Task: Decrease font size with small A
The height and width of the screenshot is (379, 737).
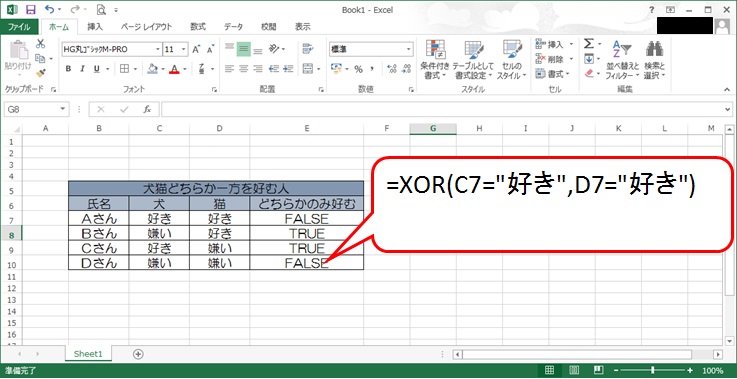Action: (211, 49)
